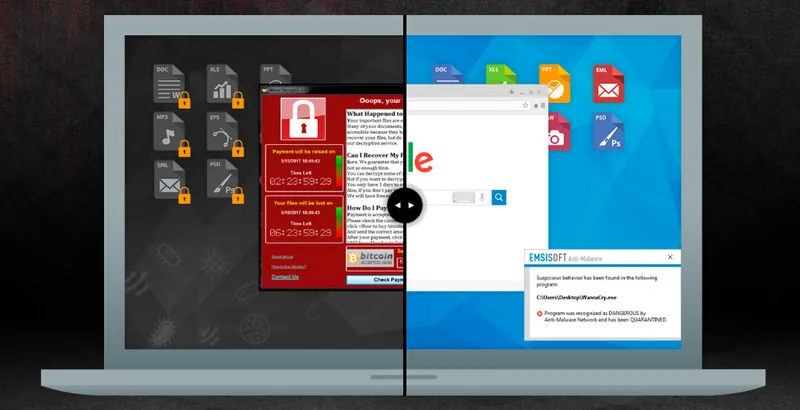
Task: Open the locked gray DOC file icon
Action: coord(170,84)
